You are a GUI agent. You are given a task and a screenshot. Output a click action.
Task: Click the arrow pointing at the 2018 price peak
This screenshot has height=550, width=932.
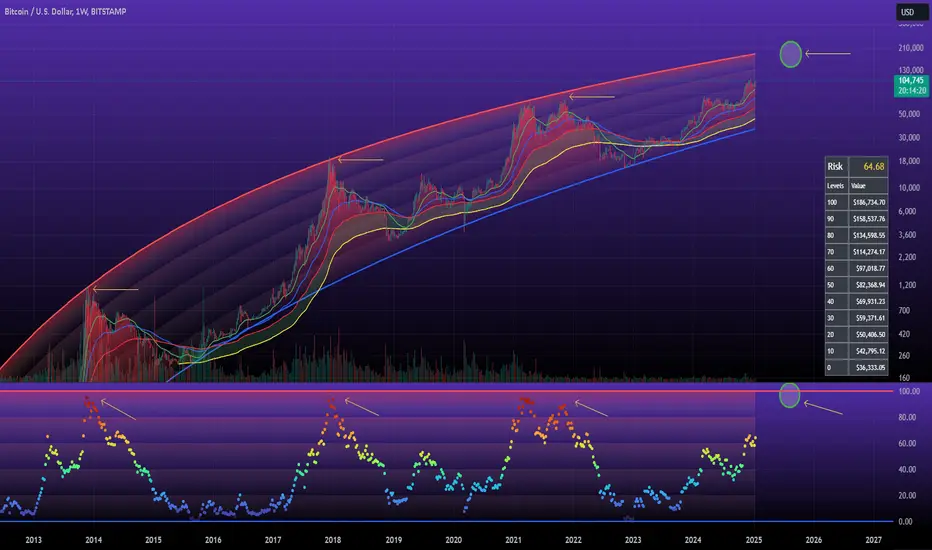pos(361,159)
